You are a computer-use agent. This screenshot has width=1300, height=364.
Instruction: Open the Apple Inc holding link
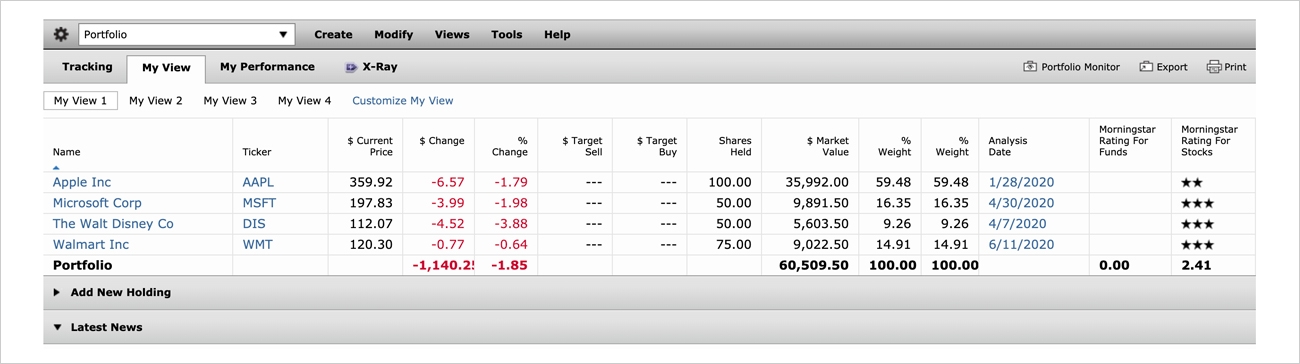(x=82, y=182)
